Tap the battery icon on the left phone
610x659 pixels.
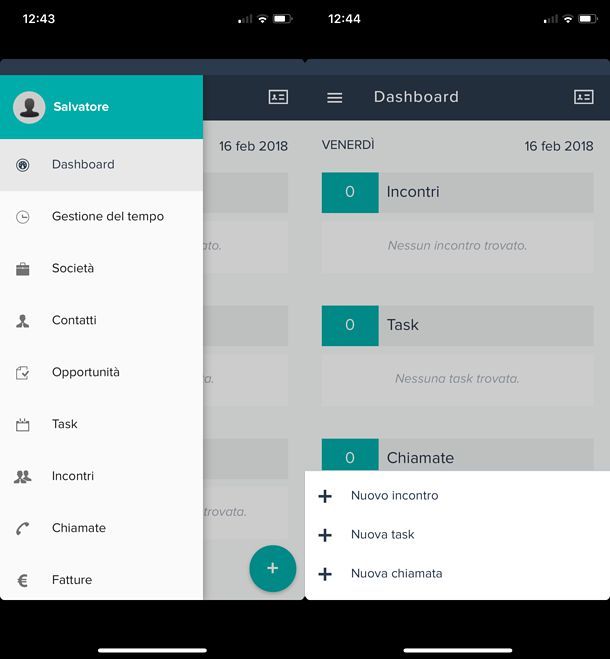(283, 19)
